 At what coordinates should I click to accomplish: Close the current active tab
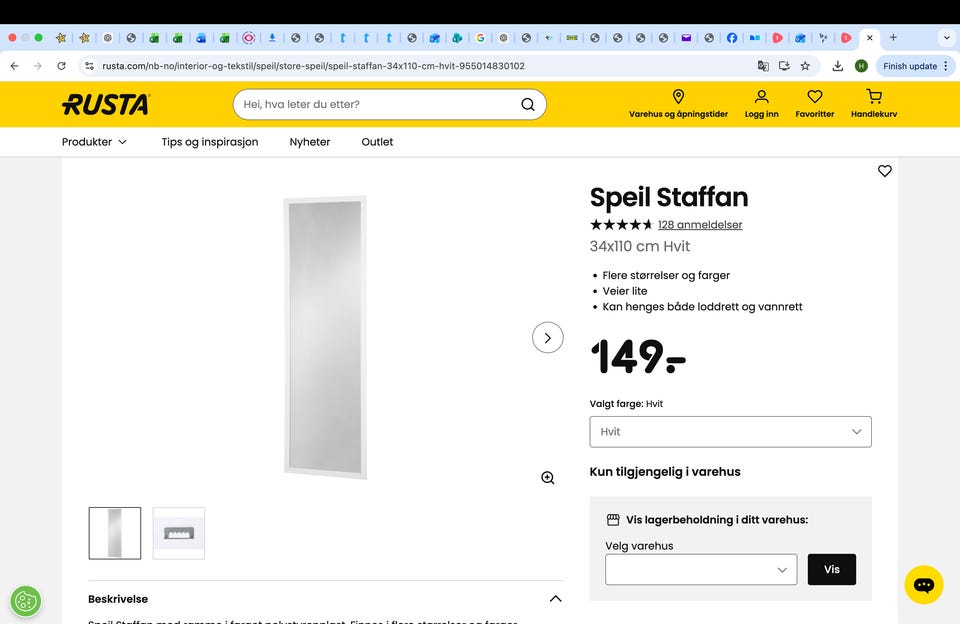[869, 38]
